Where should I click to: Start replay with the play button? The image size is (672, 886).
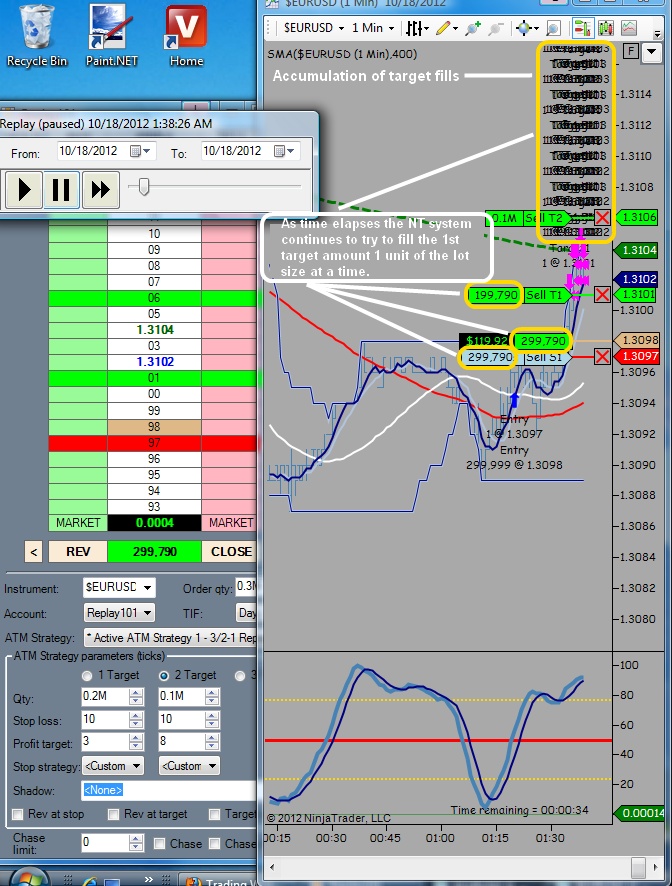(x=24, y=190)
